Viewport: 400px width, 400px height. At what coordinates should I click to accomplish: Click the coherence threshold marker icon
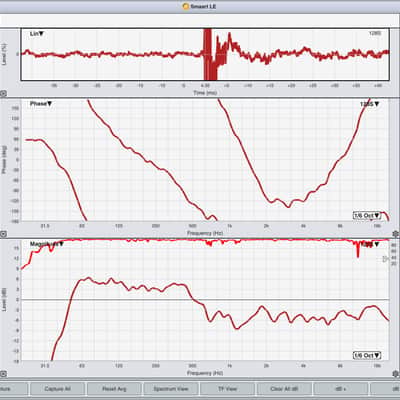386,259
